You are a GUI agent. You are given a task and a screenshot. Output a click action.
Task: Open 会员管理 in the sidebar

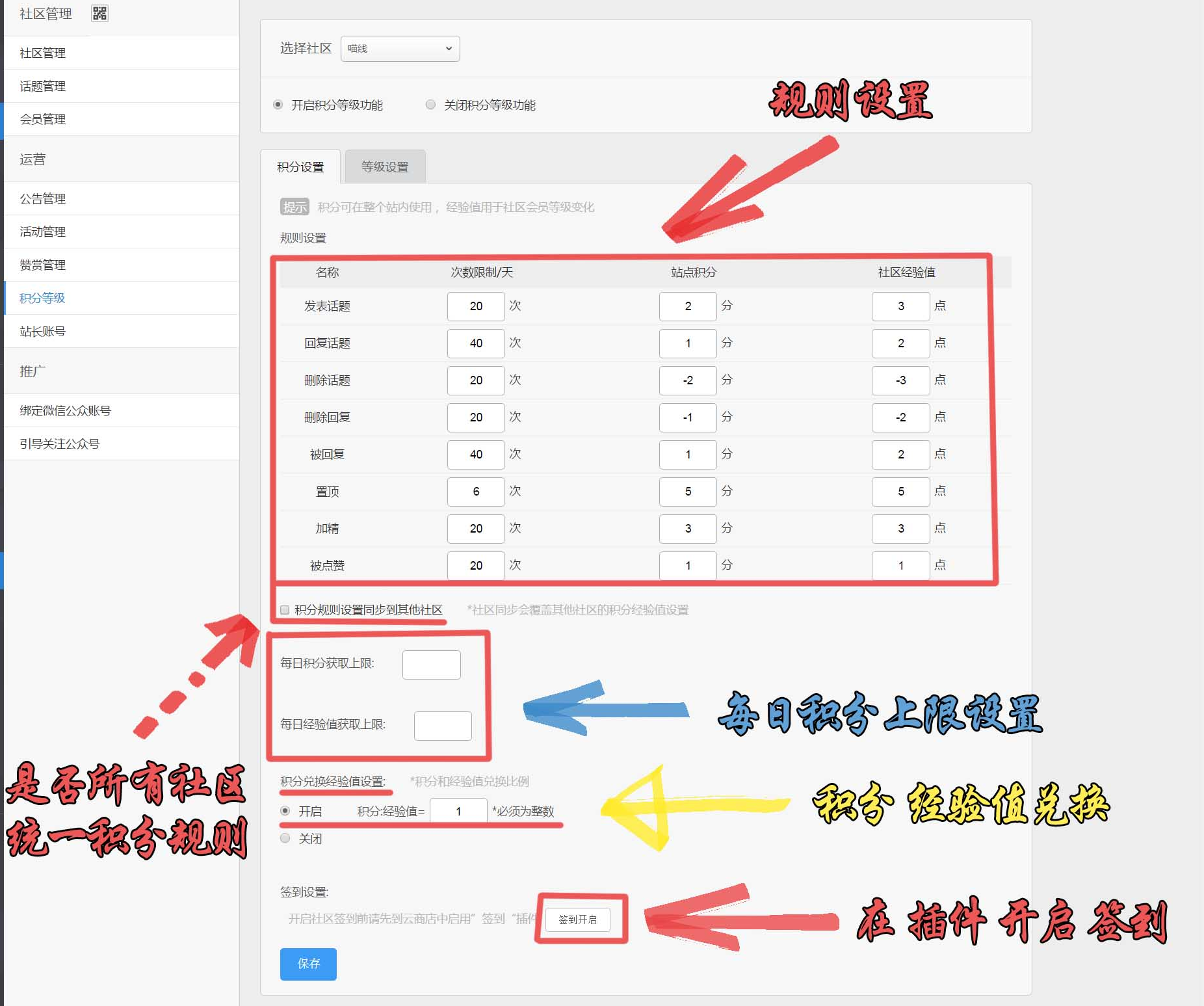tap(43, 119)
